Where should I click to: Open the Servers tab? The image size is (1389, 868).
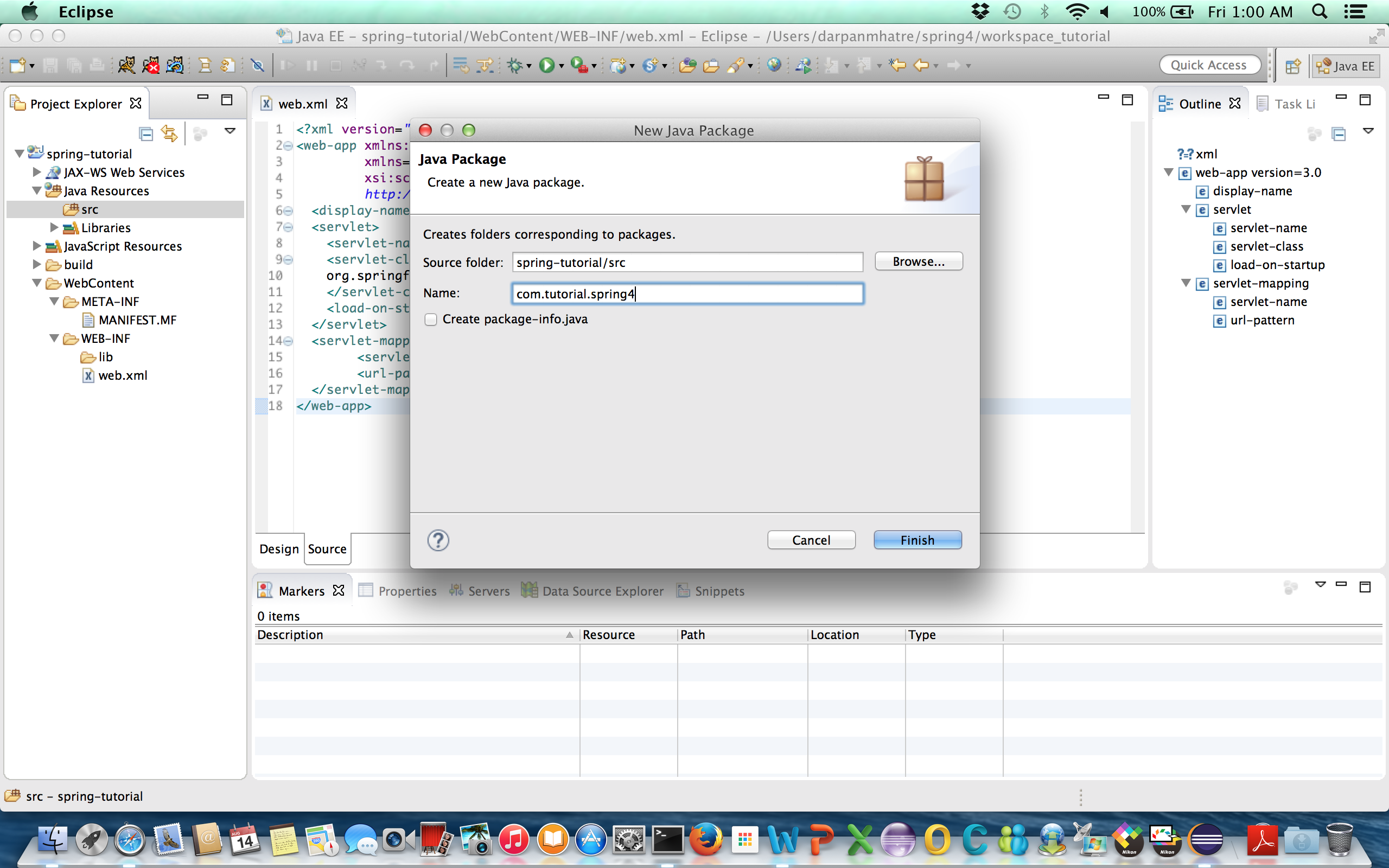tap(479, 591)
